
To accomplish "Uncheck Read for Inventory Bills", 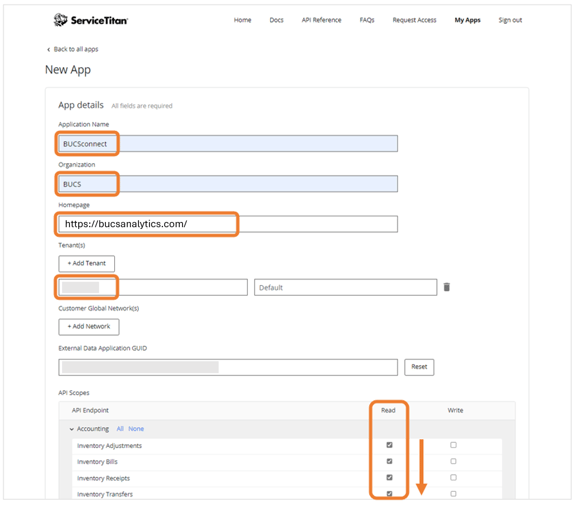I will coord(389,461).
